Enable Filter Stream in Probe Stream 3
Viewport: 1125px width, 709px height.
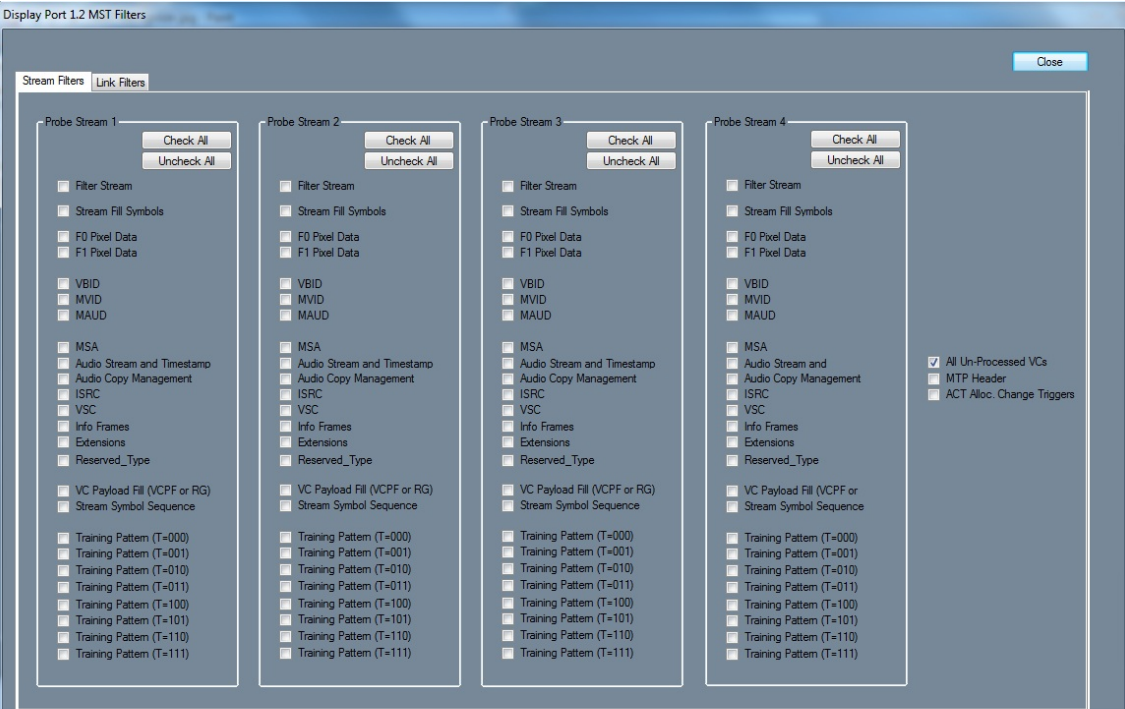click(x=508, y=186)
